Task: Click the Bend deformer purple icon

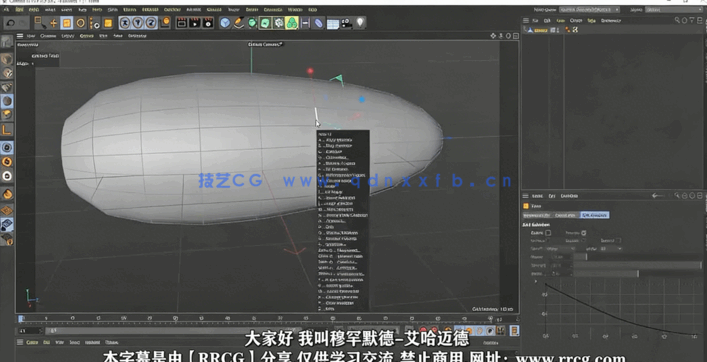Action: (318, 23)
